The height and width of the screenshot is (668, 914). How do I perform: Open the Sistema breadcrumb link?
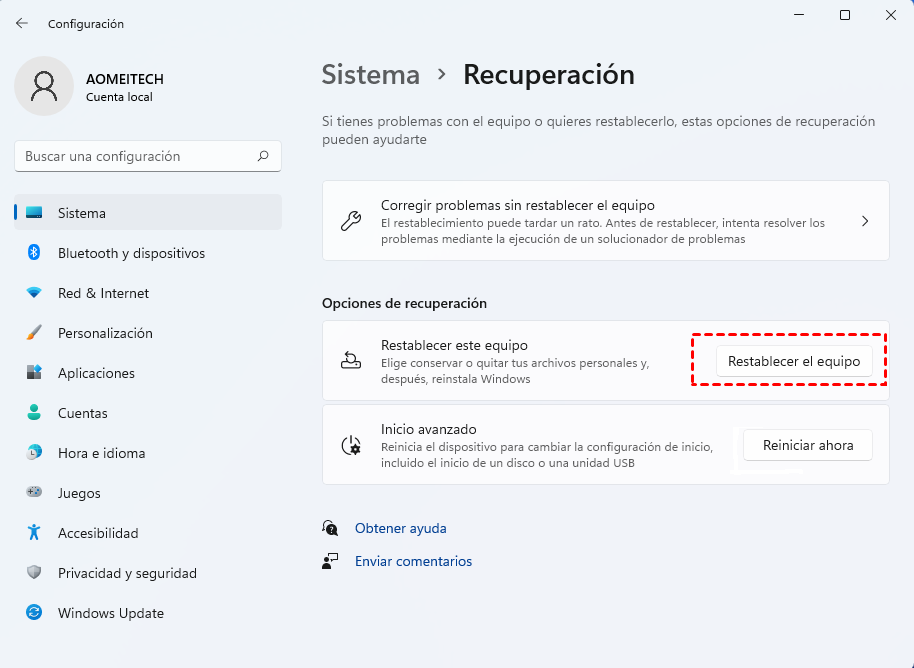tap(370, 75)
